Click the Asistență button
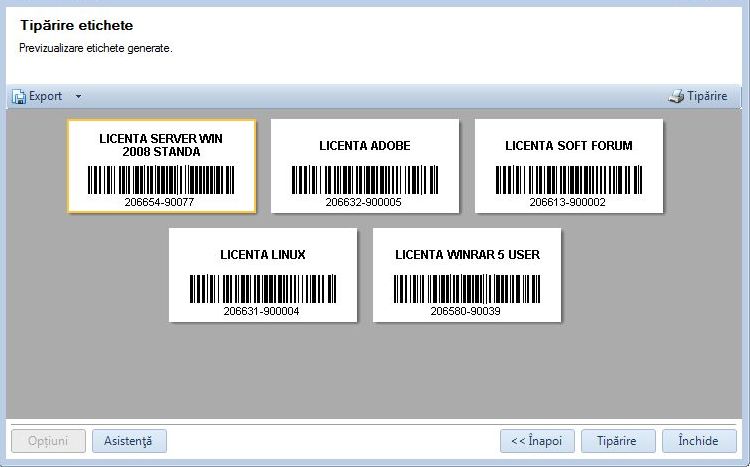 129,441
